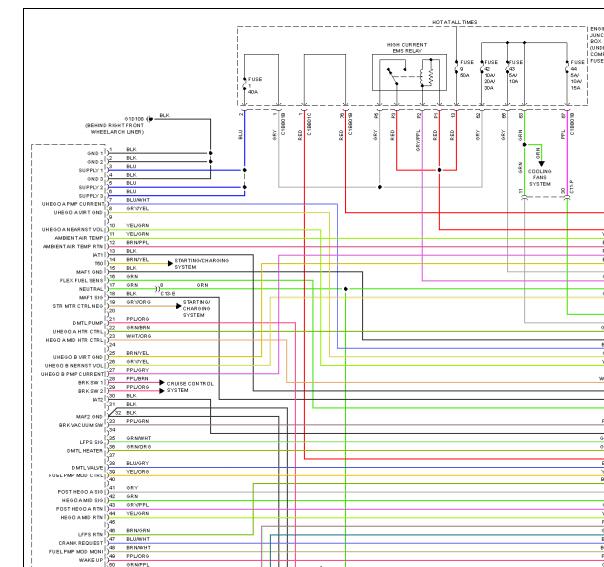
Task: Click the FUEL PMP MOD MONI label
Action: click(76, 552)
